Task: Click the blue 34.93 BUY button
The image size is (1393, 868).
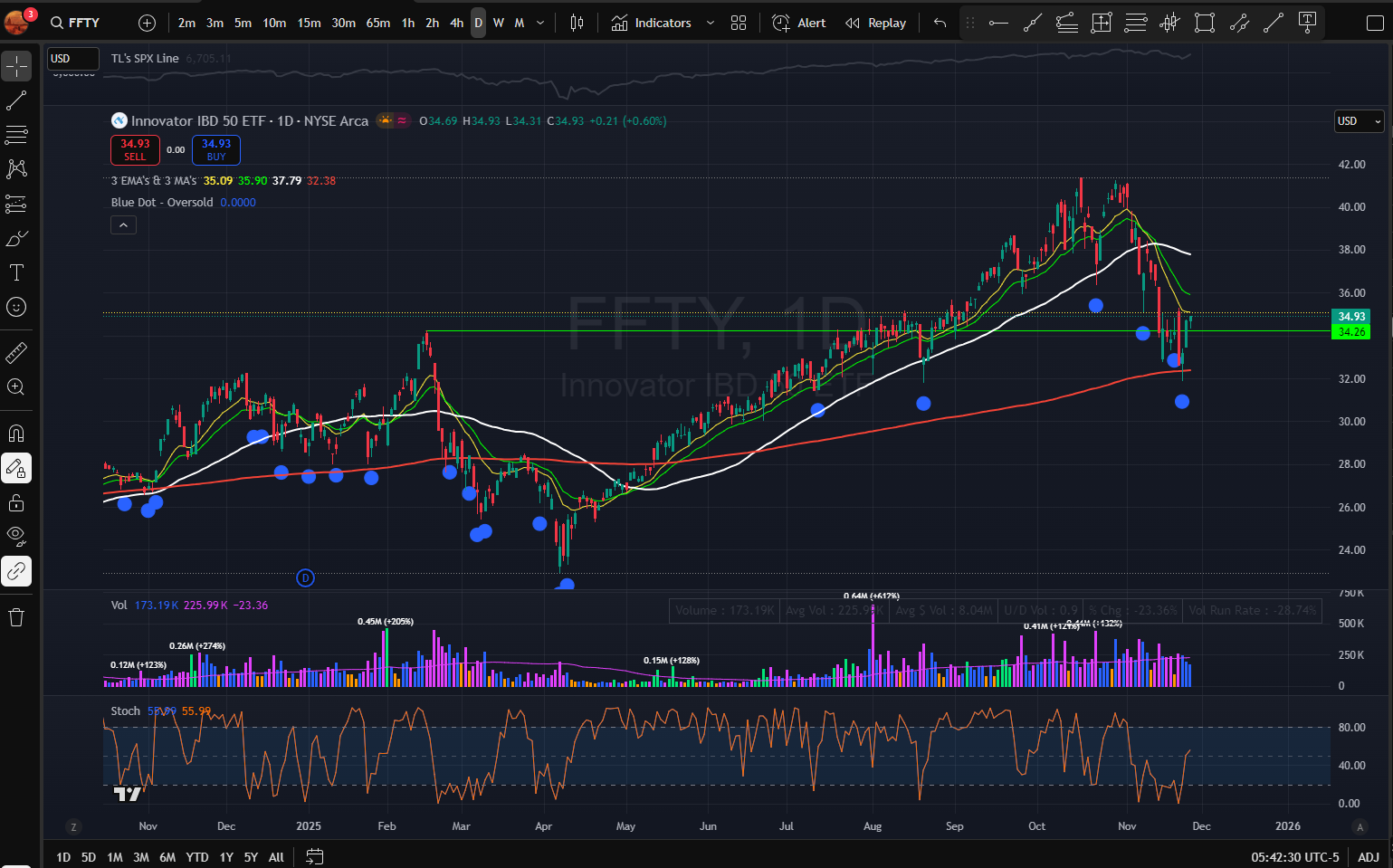Action: pyautogui.click(x=216, y=149)
